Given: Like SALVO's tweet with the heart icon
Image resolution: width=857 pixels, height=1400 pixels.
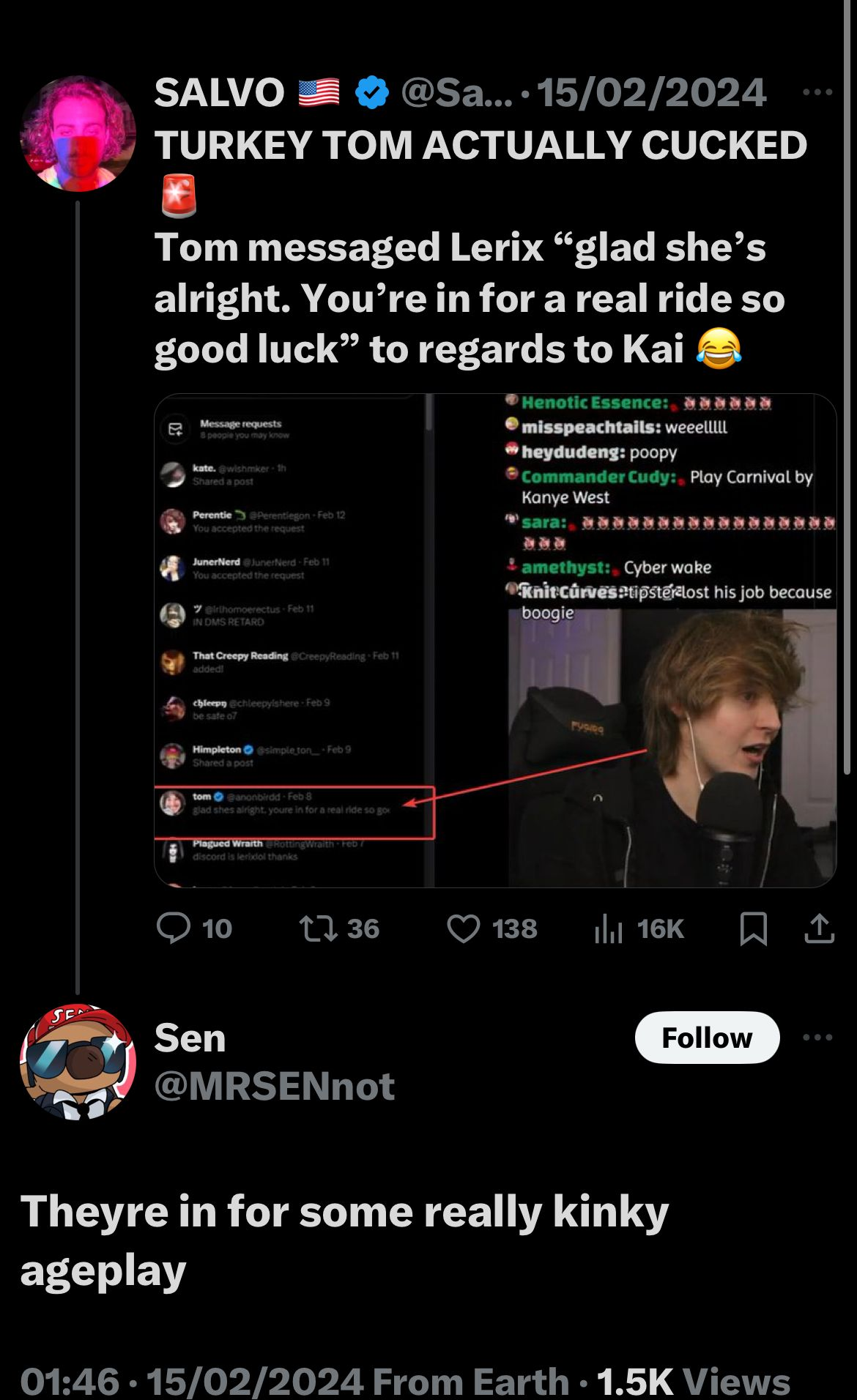Looking at the screenshot, I should click(x=464, y=928).
